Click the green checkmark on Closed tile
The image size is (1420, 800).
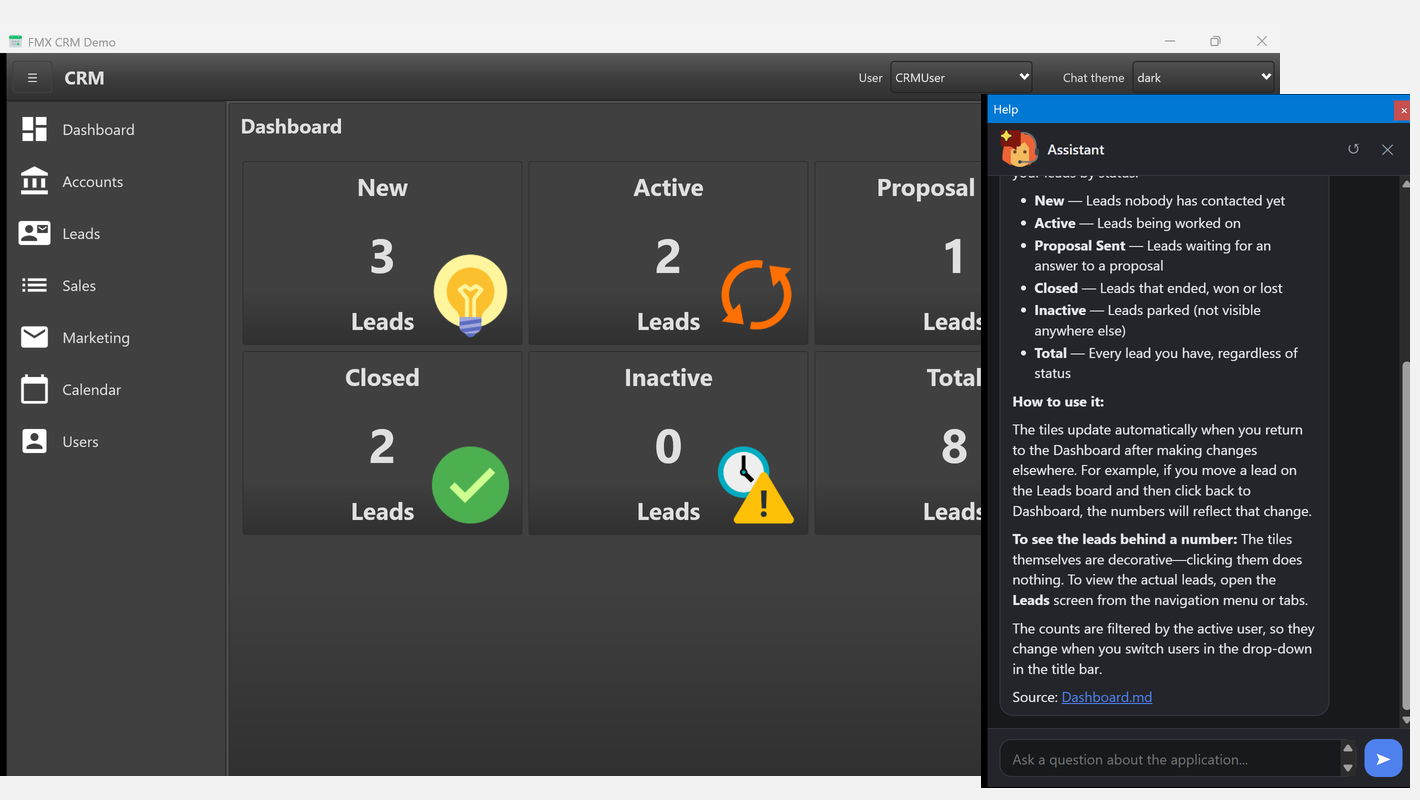(470, 485)
